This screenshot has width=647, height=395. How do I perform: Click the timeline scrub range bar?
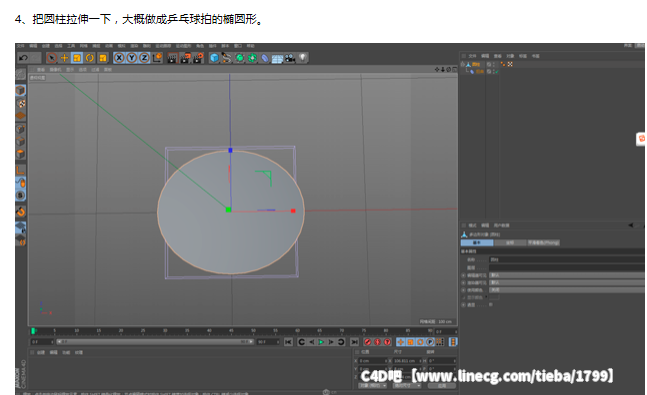tap(155, 342)
